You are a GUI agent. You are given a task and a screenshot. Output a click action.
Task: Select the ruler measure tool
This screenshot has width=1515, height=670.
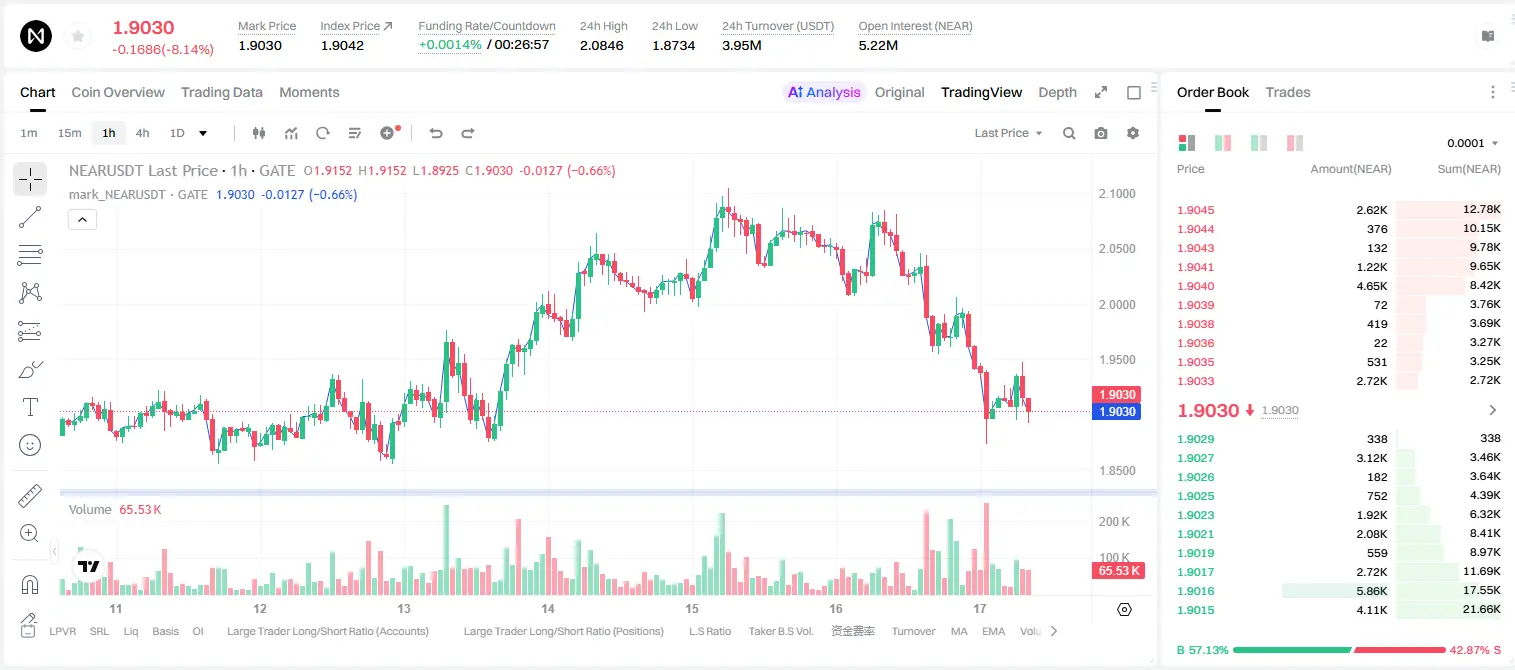(x=30, y=496)
